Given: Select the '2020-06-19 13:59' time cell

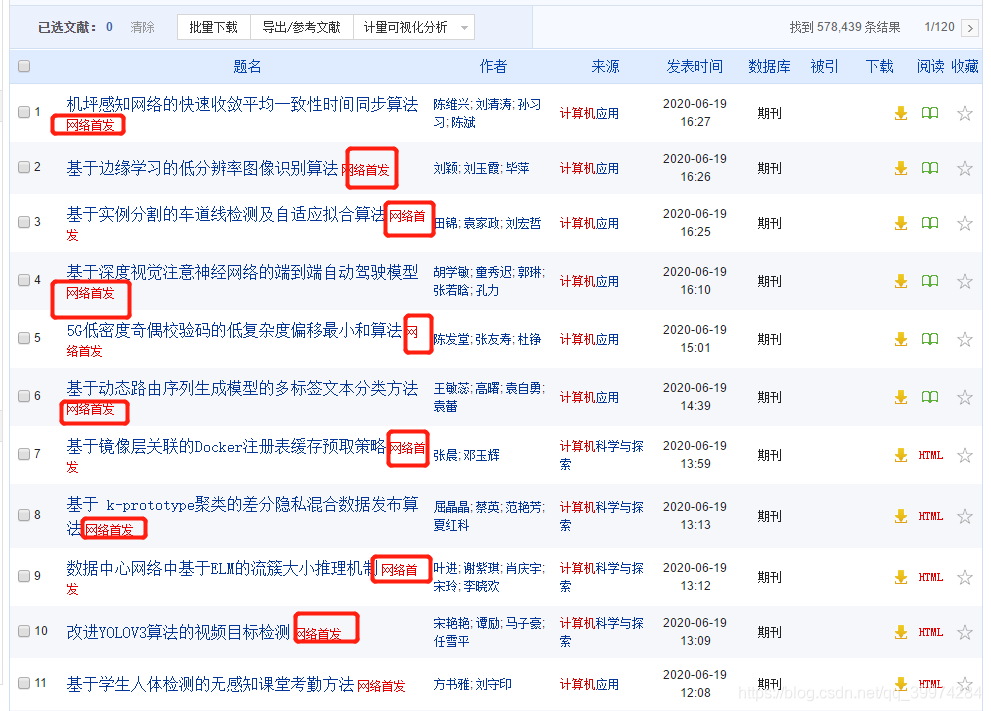Looking at the screenshot, I should click(x=695, y=454).
